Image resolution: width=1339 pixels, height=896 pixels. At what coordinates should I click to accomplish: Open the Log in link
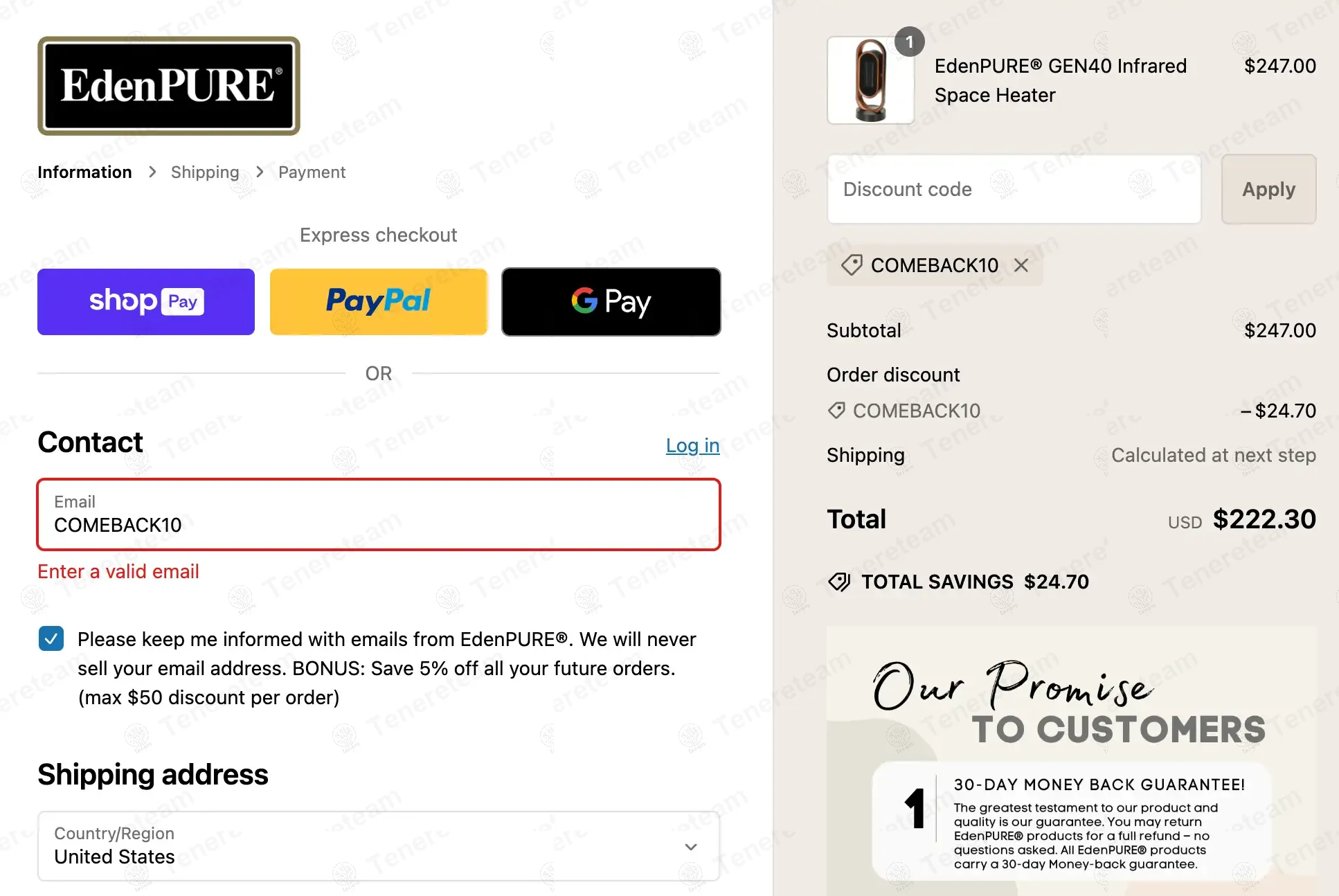point(692,445)
